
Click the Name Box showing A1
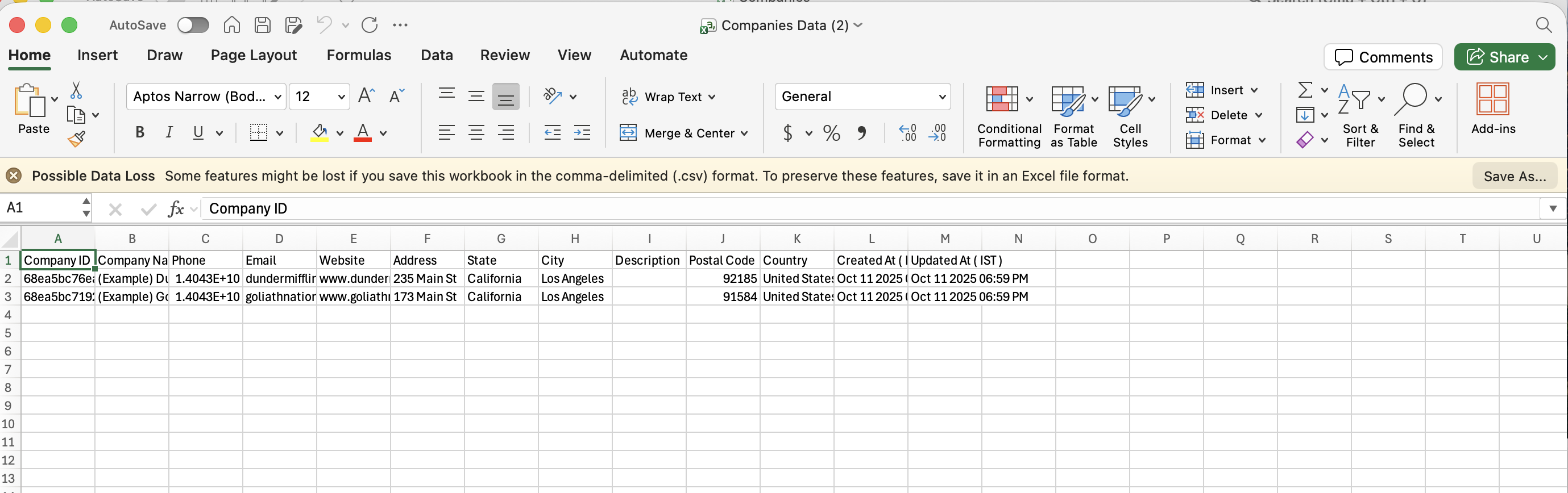pos(42,208)
